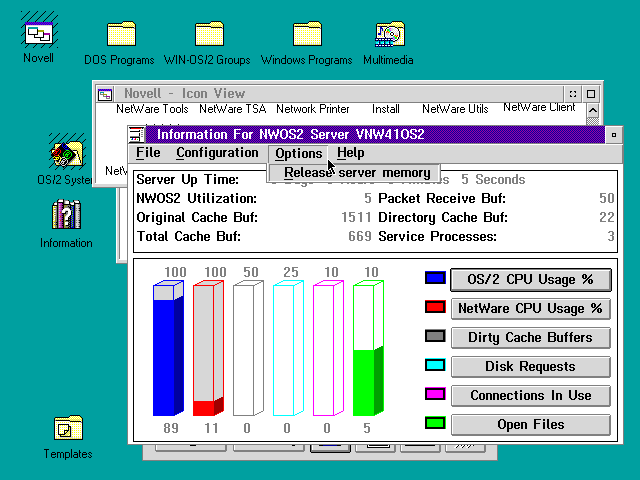Click the Original Cache Buf value 1511
The image size is (640, 480).
click(356, 217)
